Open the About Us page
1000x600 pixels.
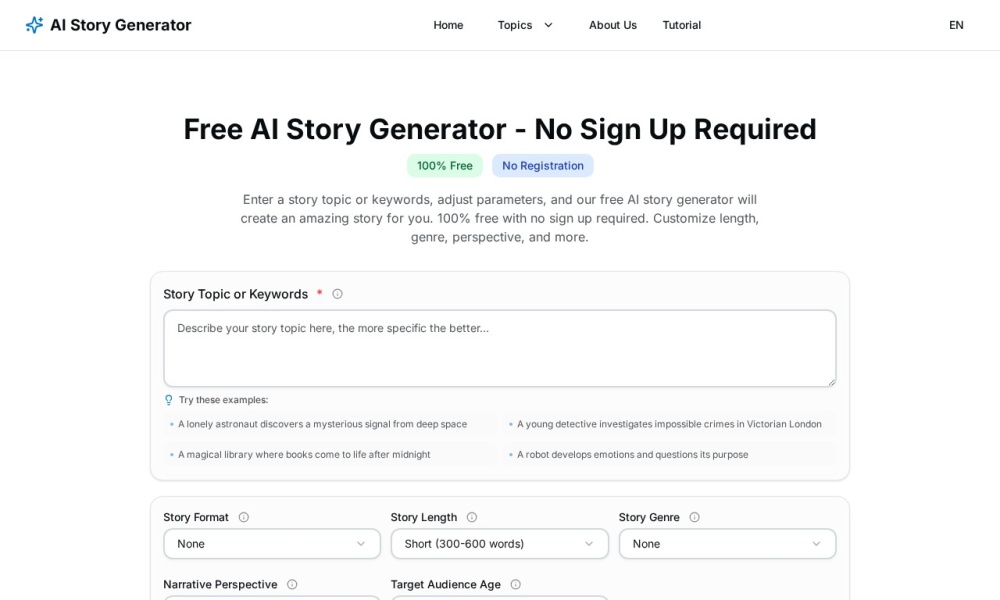point(613,25)
